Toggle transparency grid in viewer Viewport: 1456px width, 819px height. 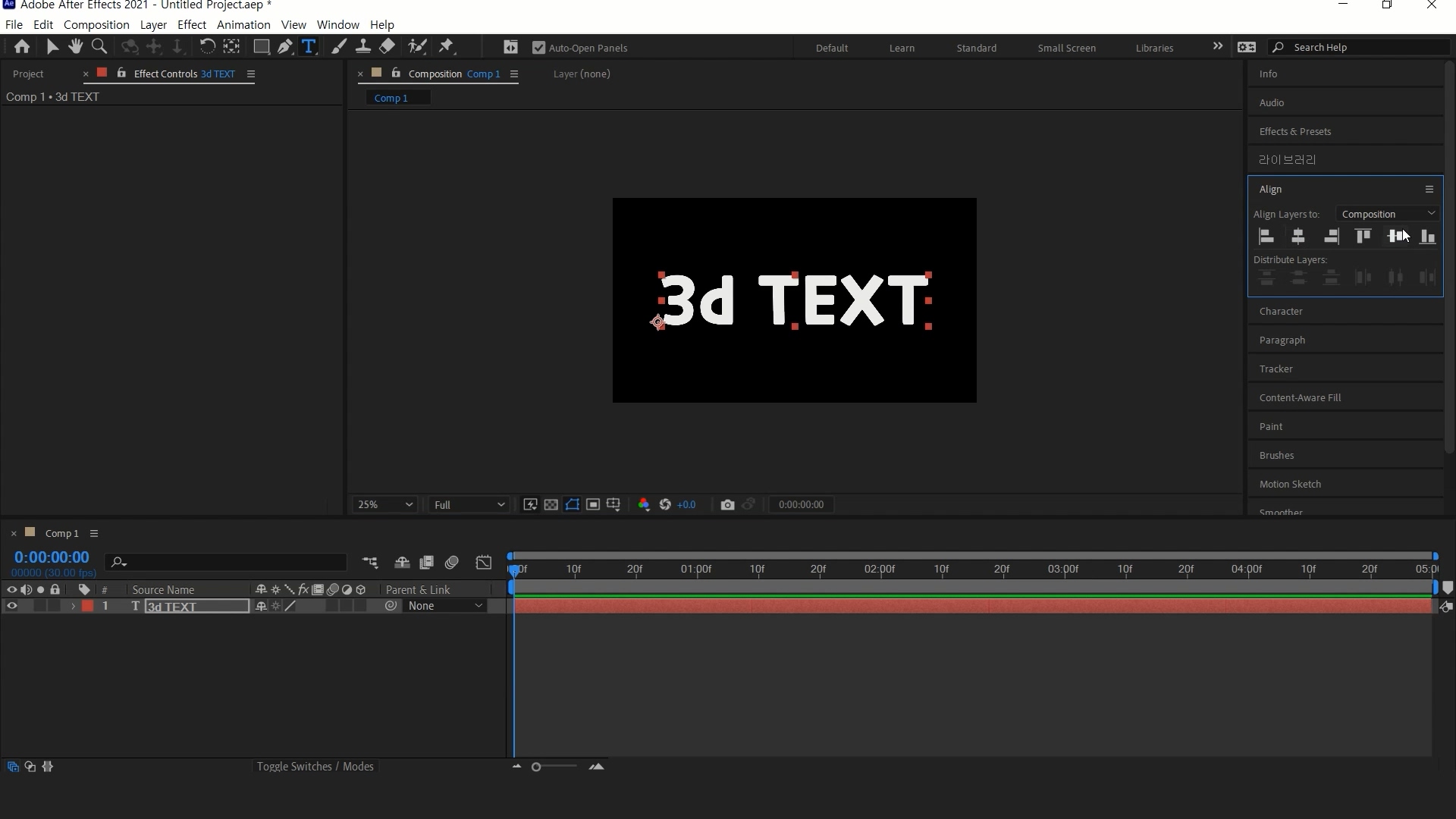551,505
